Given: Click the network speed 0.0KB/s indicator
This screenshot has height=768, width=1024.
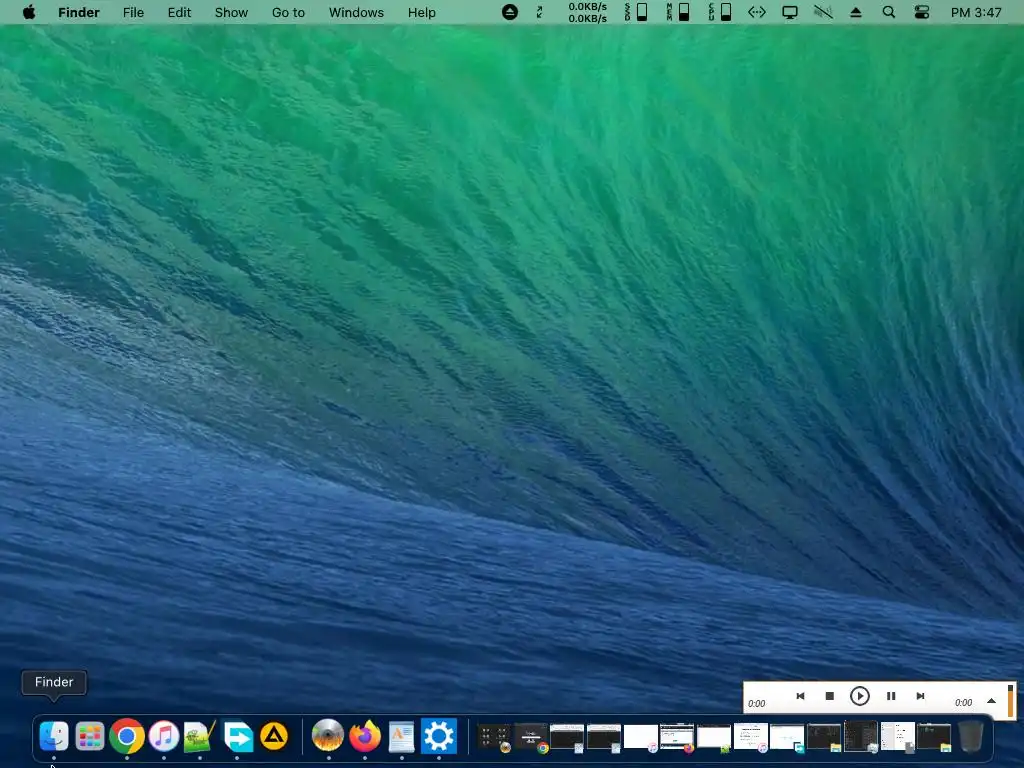Looking at the screenshot, I should (587, 12).
